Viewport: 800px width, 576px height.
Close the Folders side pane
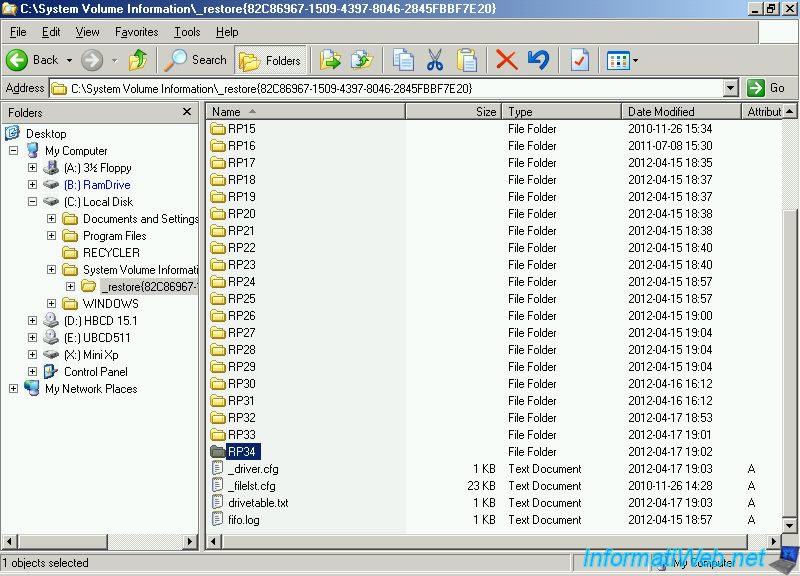click(187, 112)
